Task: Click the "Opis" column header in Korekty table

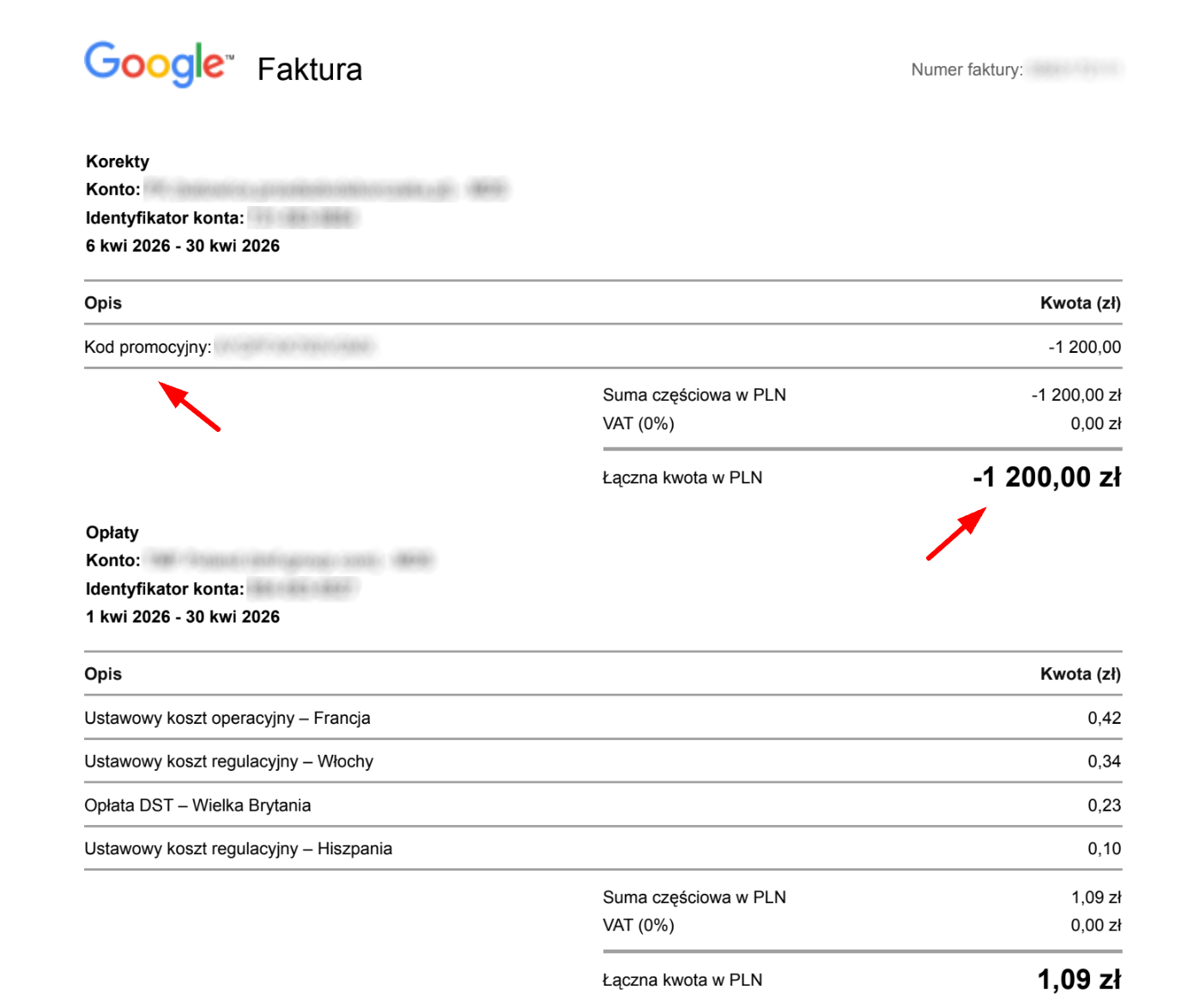Action: pos(103,303)
